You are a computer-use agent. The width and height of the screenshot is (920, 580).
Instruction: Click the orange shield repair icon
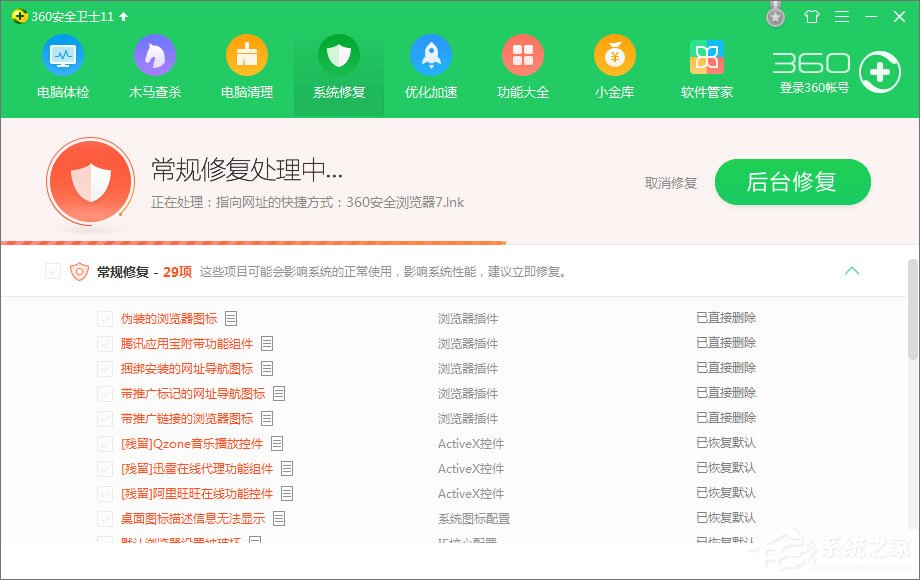pyautogui.click(x=90, y=183)
